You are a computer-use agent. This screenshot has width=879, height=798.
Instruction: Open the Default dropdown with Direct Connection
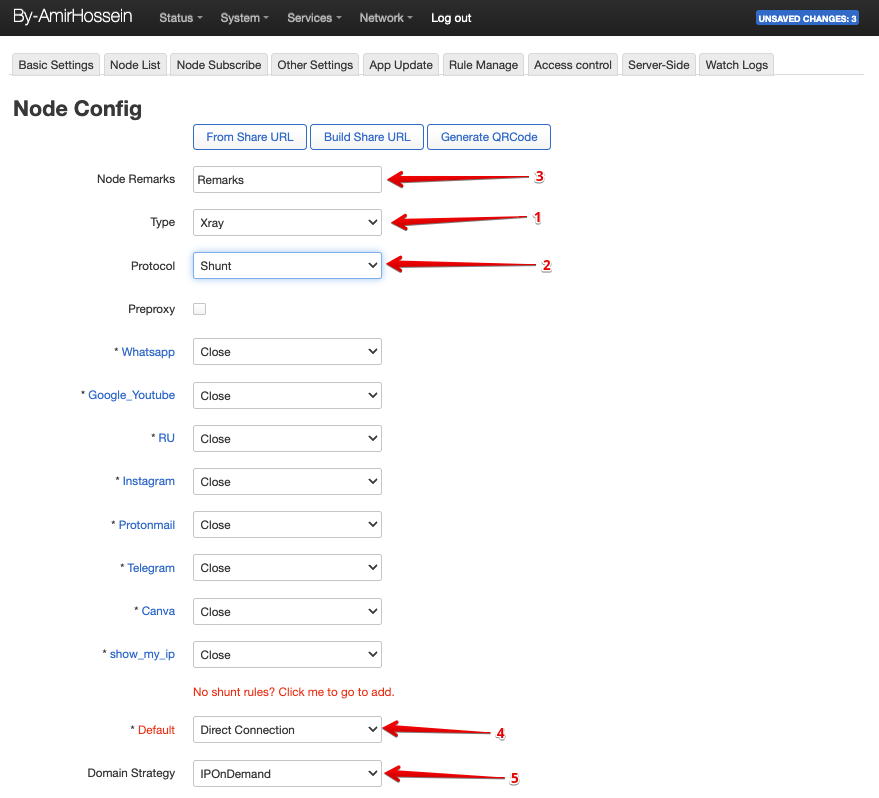tap(287, 730)
